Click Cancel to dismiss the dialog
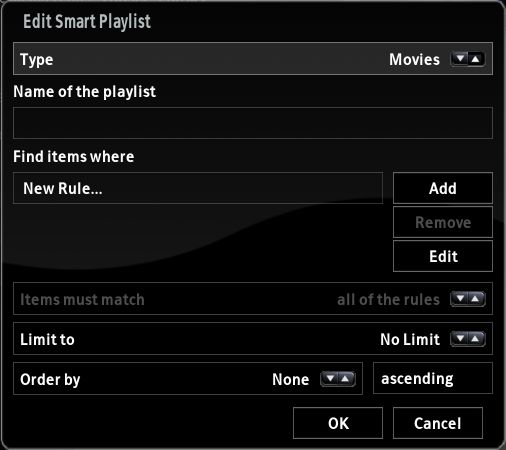 tap(438, 423)
